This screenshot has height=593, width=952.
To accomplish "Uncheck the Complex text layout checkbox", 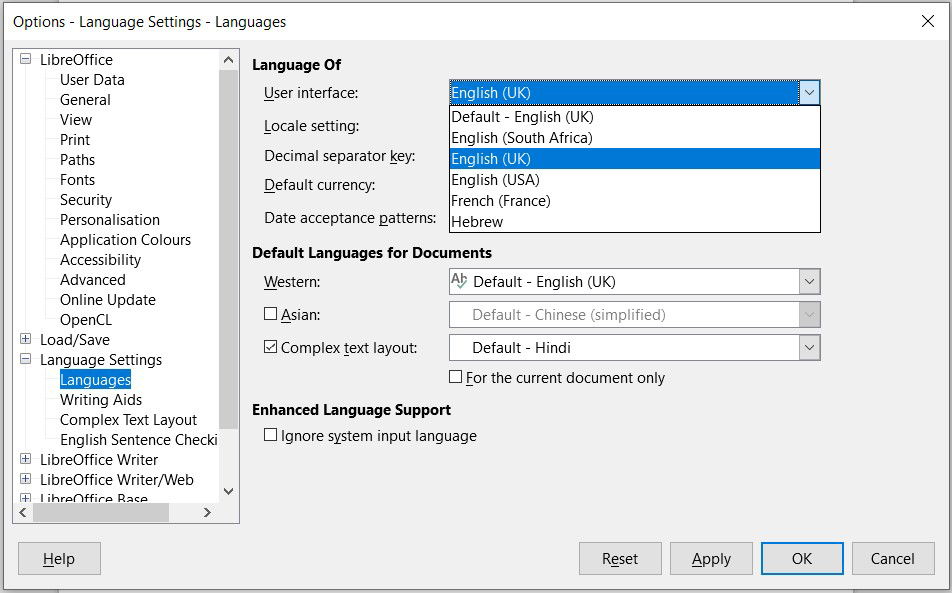I will coord(270,347).
